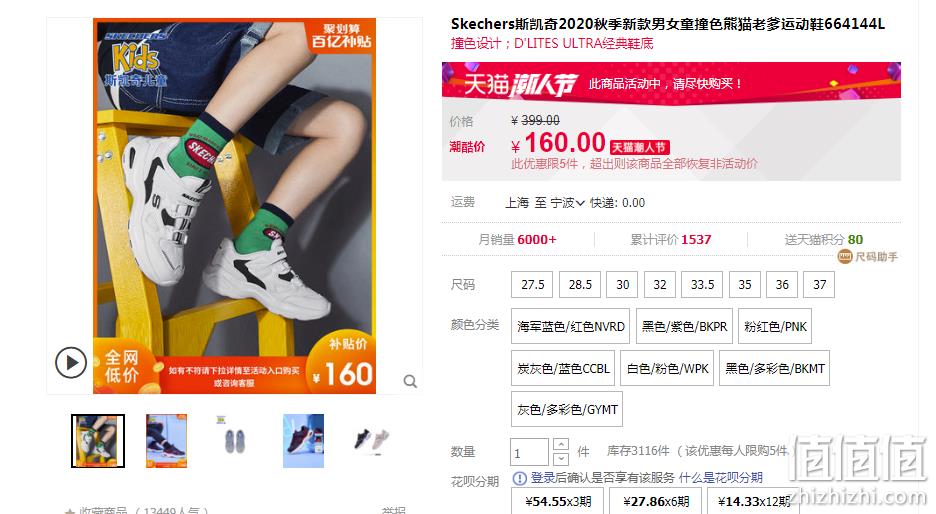
Task: Click into the quantity input field
Action: pyautogui.click(x=529, y=452)
